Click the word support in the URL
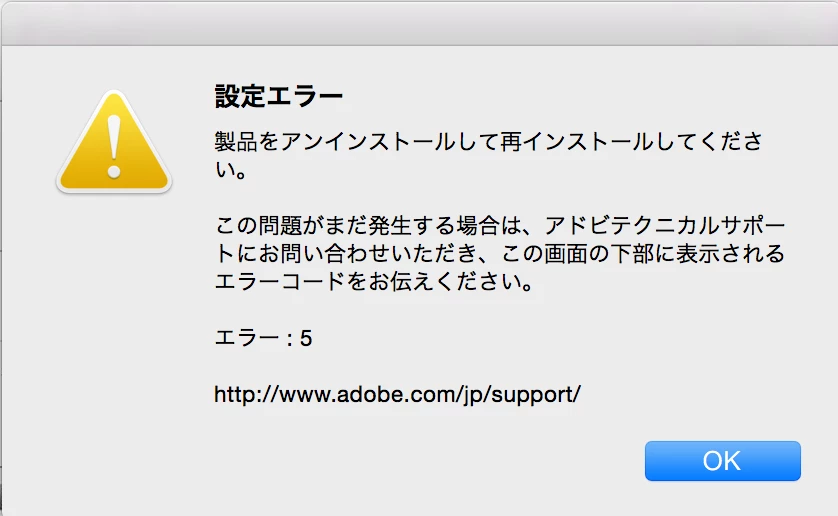Viewport: 838px width, 516px height. (x=531, y=396)
